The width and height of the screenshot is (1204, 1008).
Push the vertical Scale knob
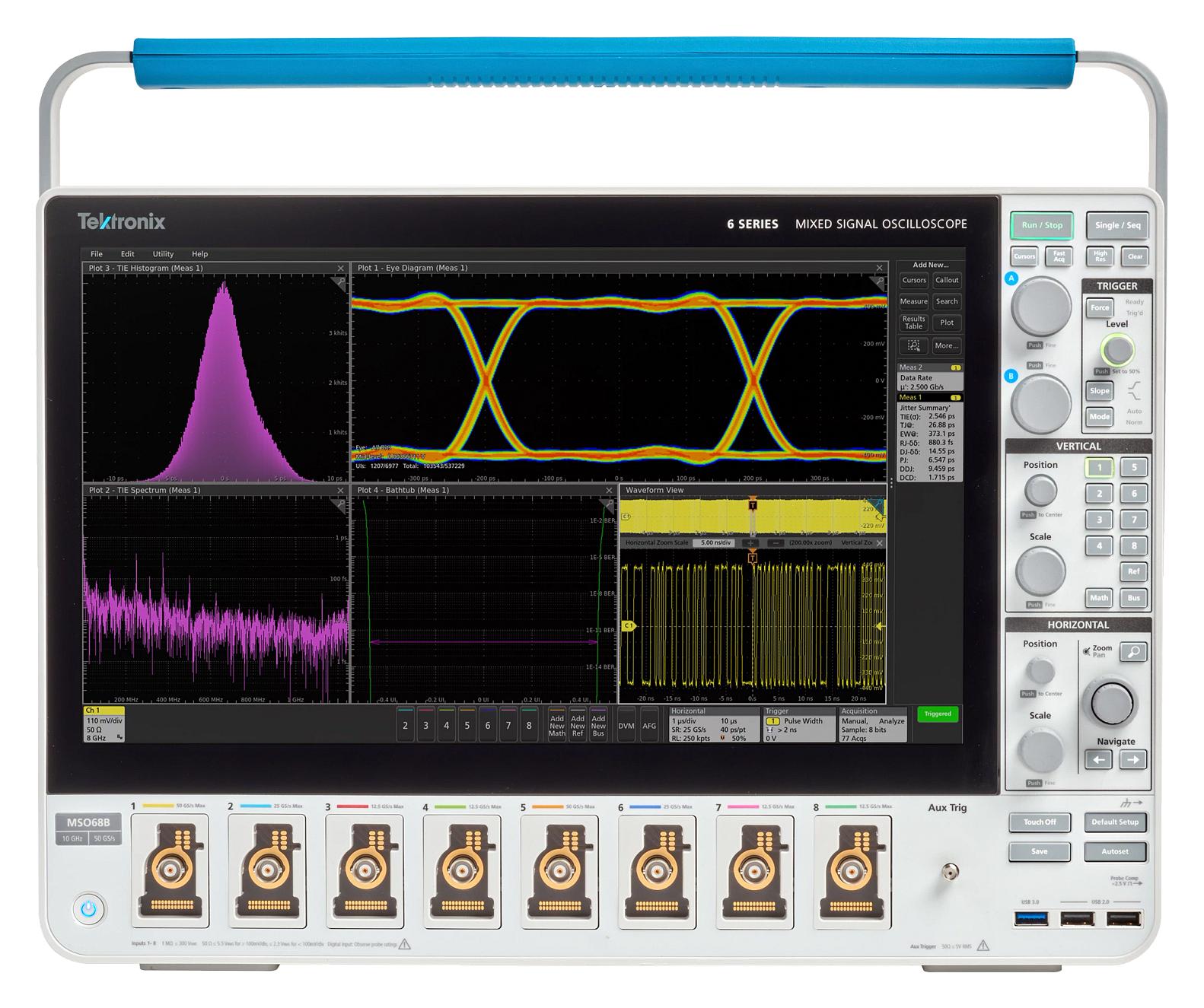1040,570
